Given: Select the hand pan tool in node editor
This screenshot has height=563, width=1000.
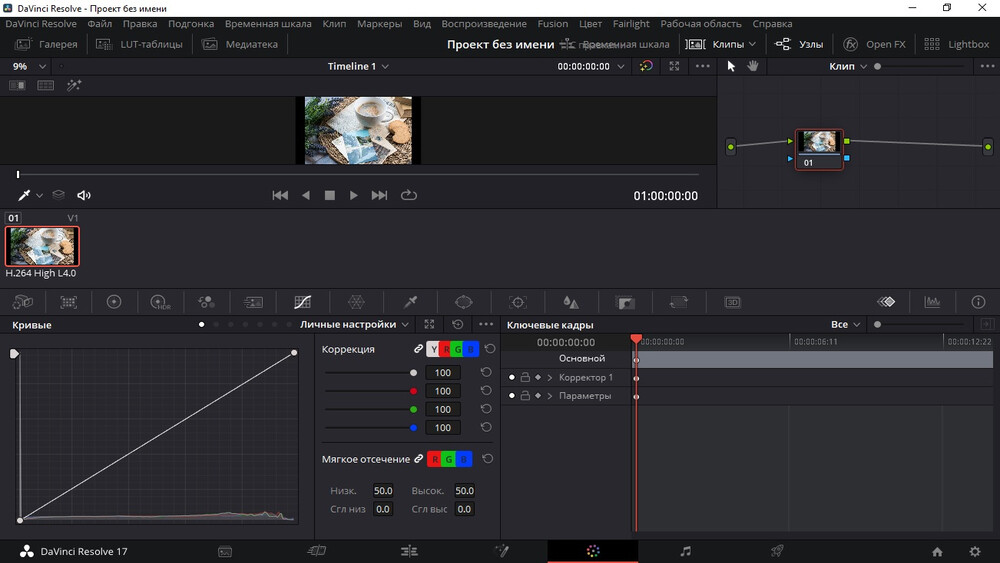Looking at the screenshot, I should [x=753, y=66].
